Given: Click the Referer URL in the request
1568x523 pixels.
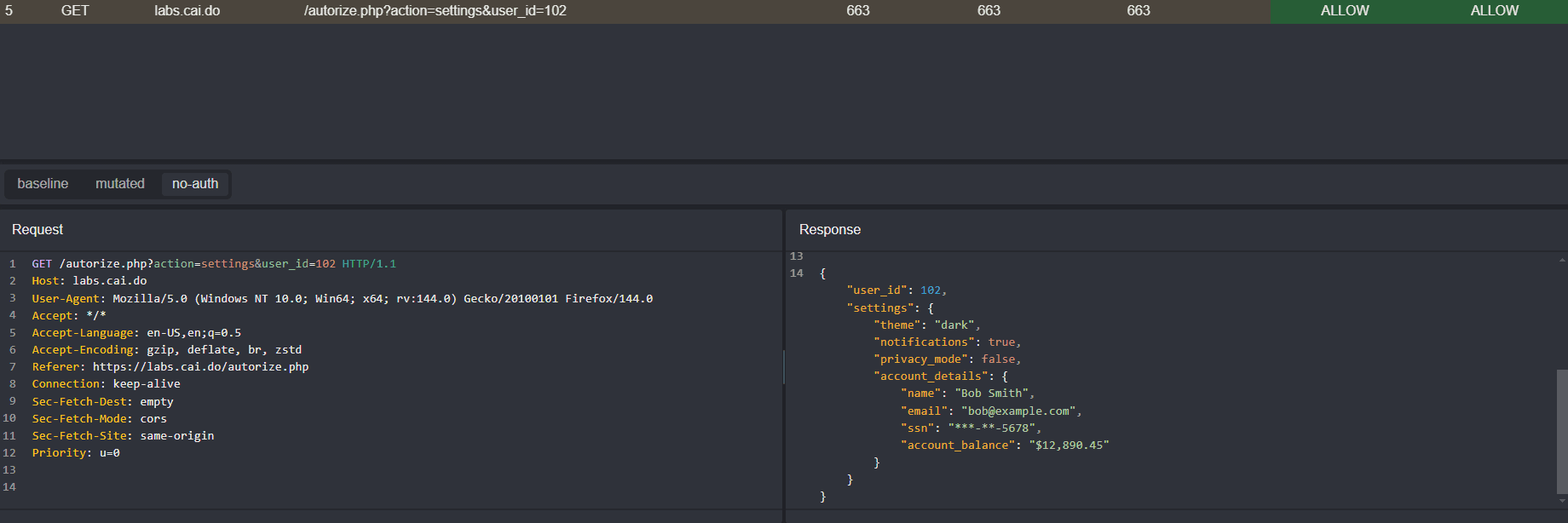Looking at the screenshot, I should coord(200,367).
